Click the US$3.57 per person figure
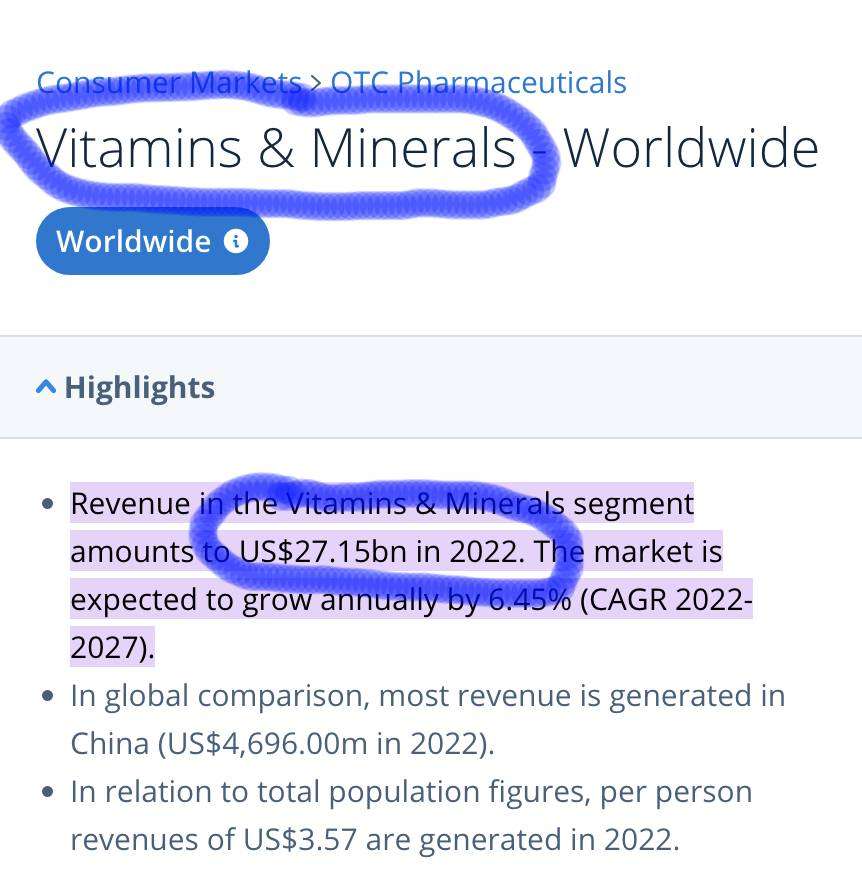Image resolution: width=862 pixels, height=872 pixels. [x=299, y=838]
